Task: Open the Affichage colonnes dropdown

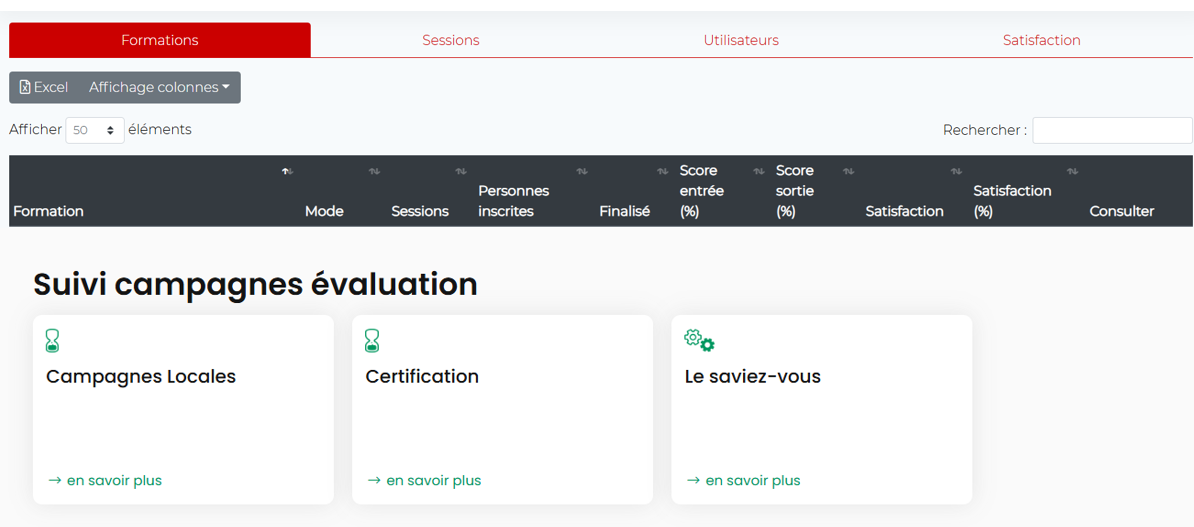Action: (159, 88)
